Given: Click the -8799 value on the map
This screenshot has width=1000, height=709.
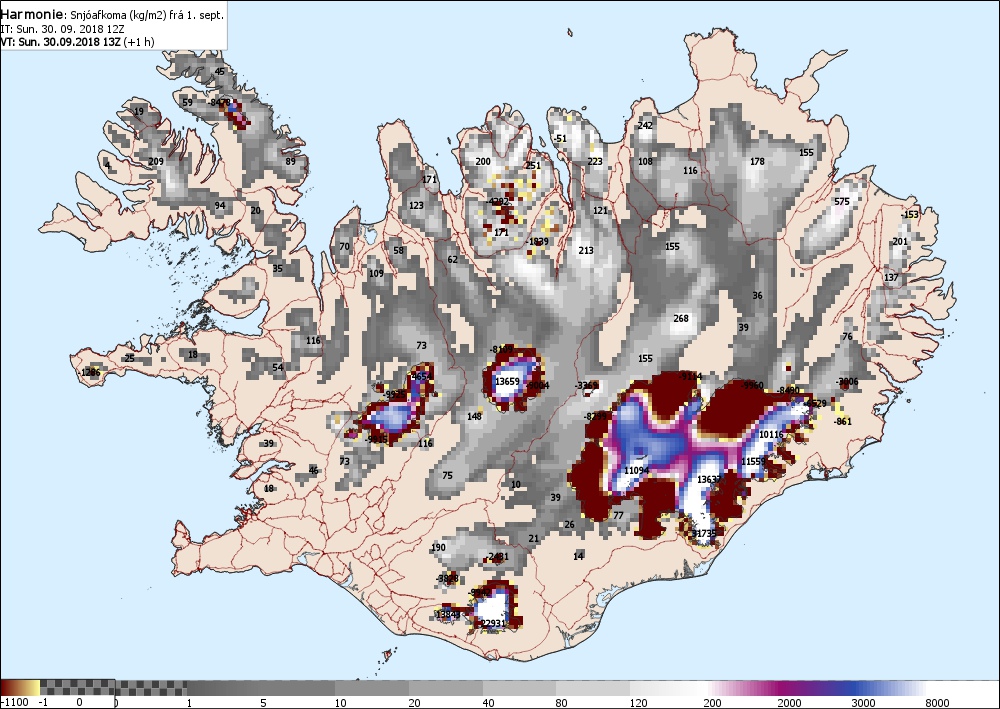Looking at the screenshot, I should point(596,416).
